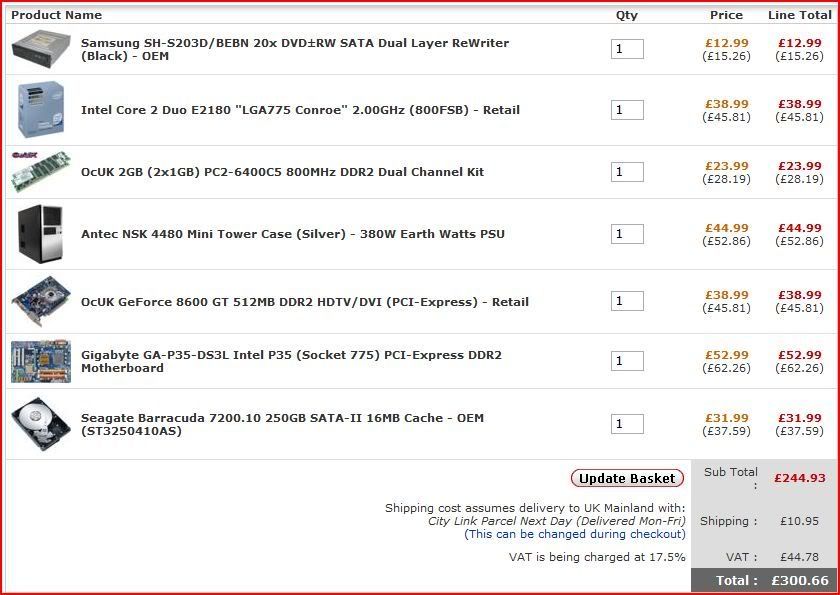Open the Intel Core 2 Duo E2180 link

pyautogui.click(x=300, y=110)
